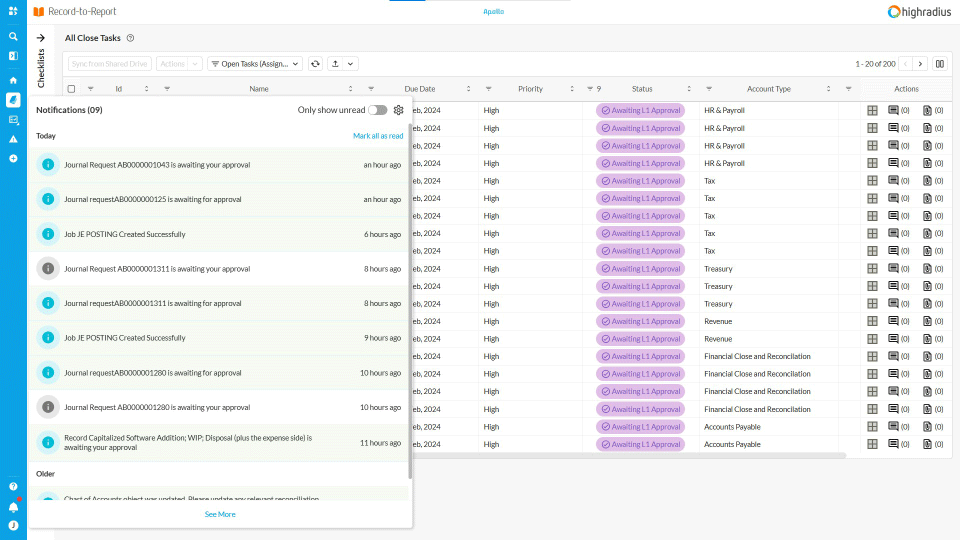Open attachments icon in first HR & Payroll row
This screenshot has height=540, width=960.
927,111
